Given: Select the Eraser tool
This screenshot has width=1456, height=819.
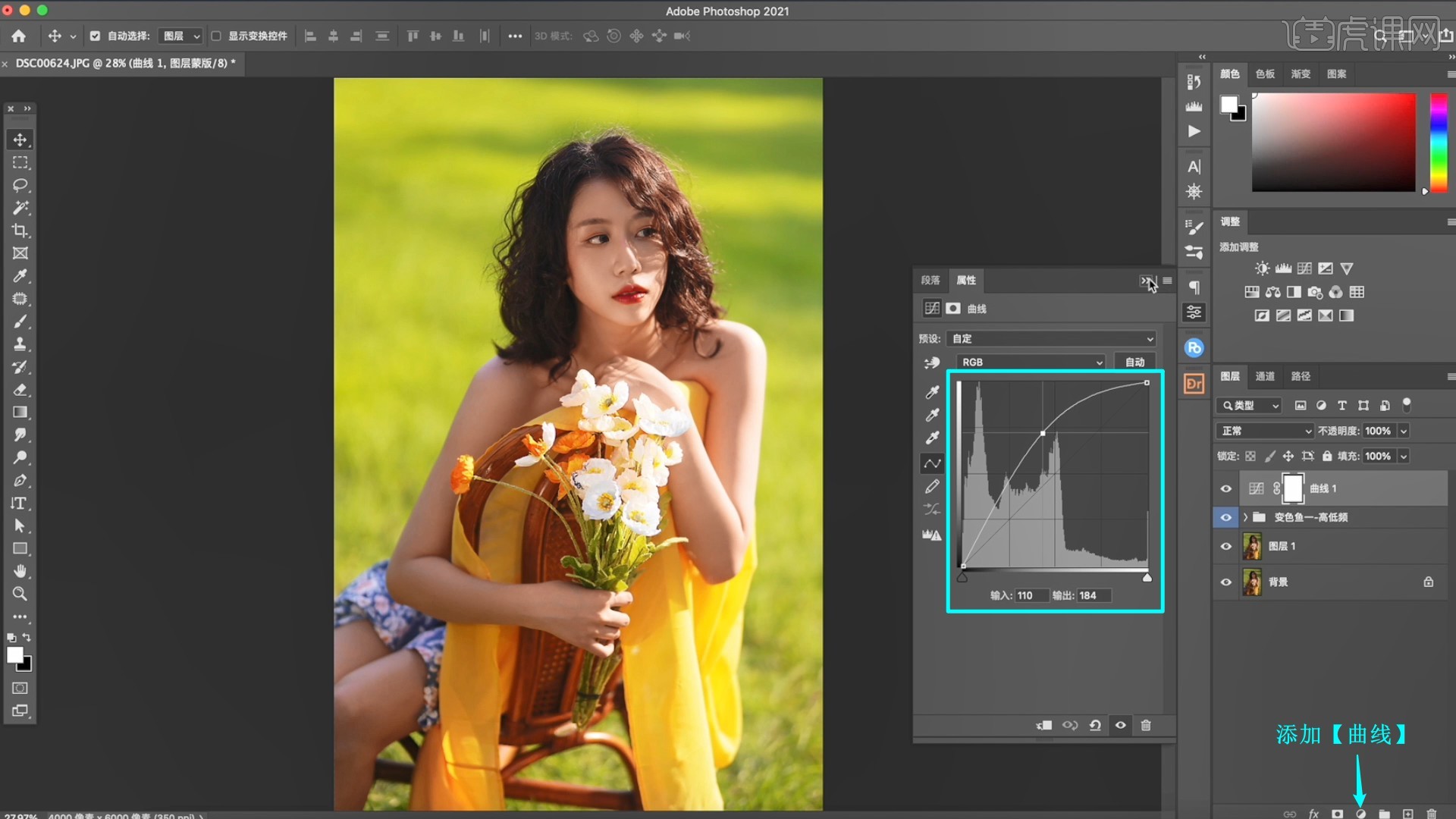Looking at the screenshot, I should coord(20,390).
